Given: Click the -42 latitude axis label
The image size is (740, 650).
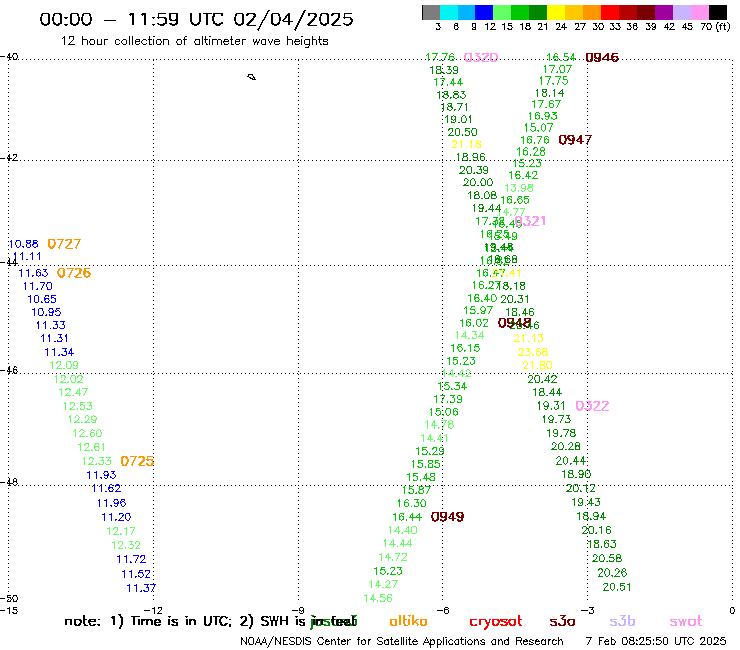Looking at the screenshot, I should click(x=9, y=158).
